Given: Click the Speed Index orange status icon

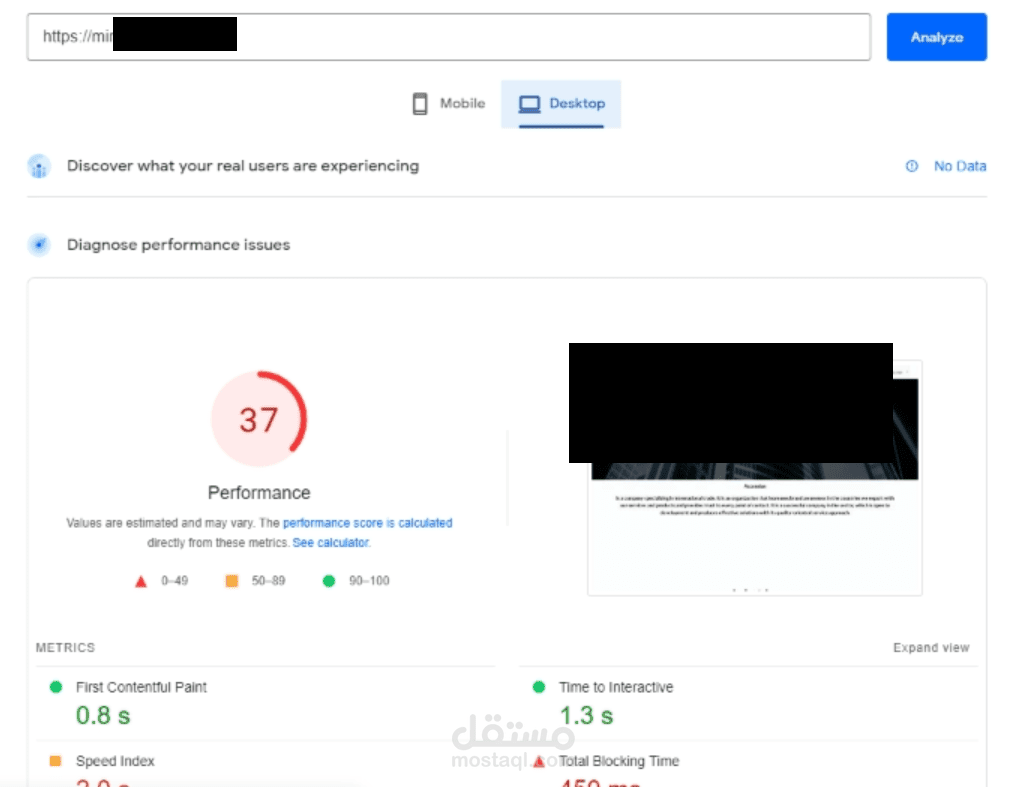Looking at the screenshot, I should point(56,761).
